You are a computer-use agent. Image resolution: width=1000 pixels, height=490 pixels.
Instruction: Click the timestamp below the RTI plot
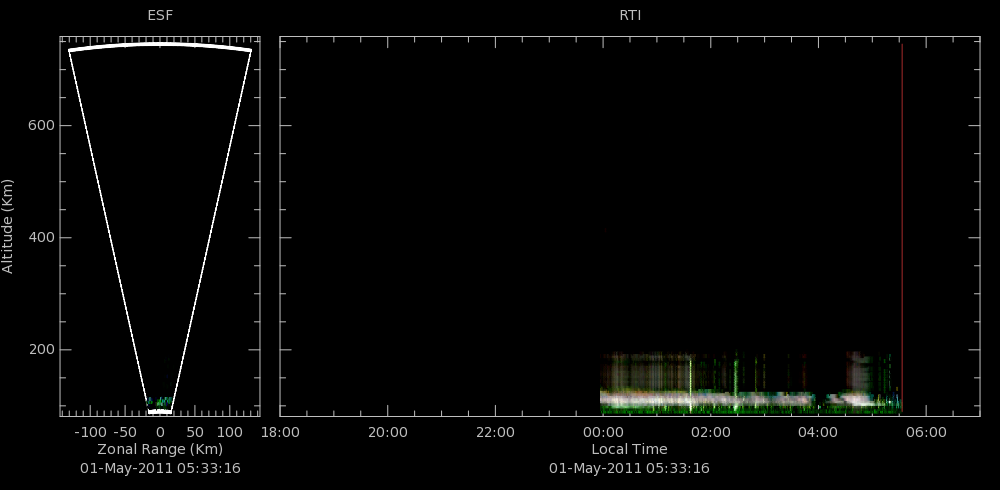point(629,468)
